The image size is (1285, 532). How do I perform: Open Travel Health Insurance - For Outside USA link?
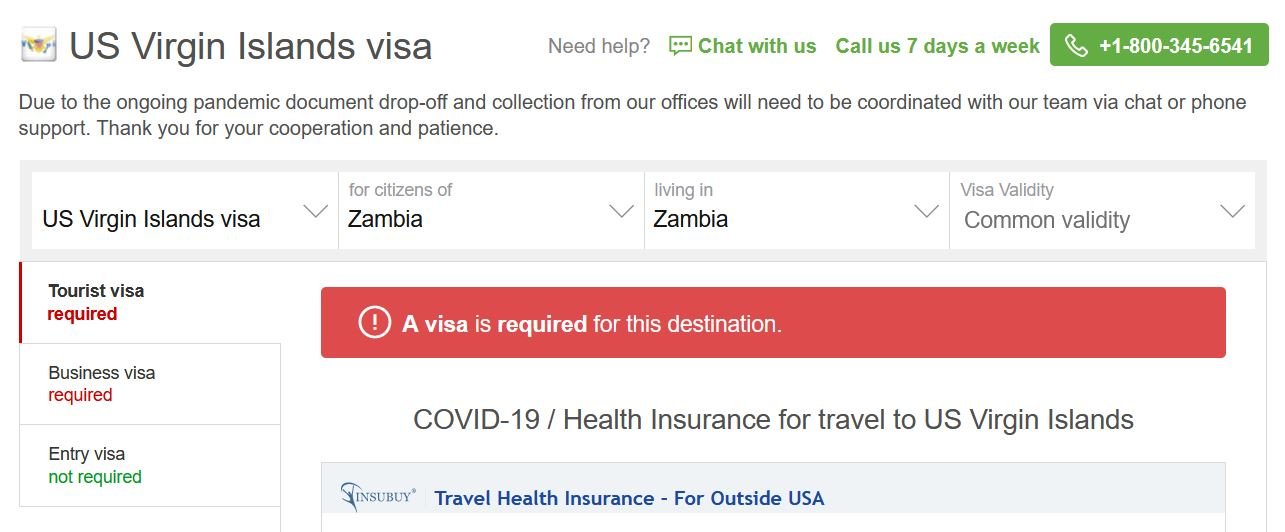[x=630, y=498]
